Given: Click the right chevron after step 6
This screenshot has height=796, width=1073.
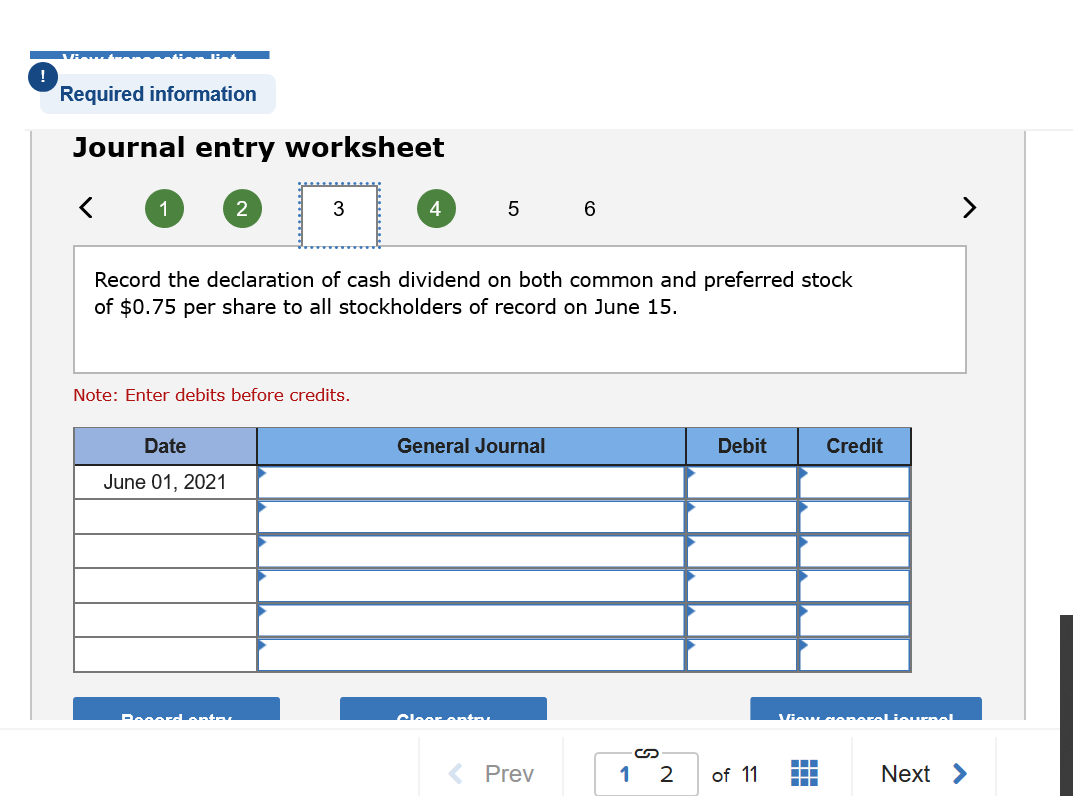Looking at the screenshot, I should [968, 207].
